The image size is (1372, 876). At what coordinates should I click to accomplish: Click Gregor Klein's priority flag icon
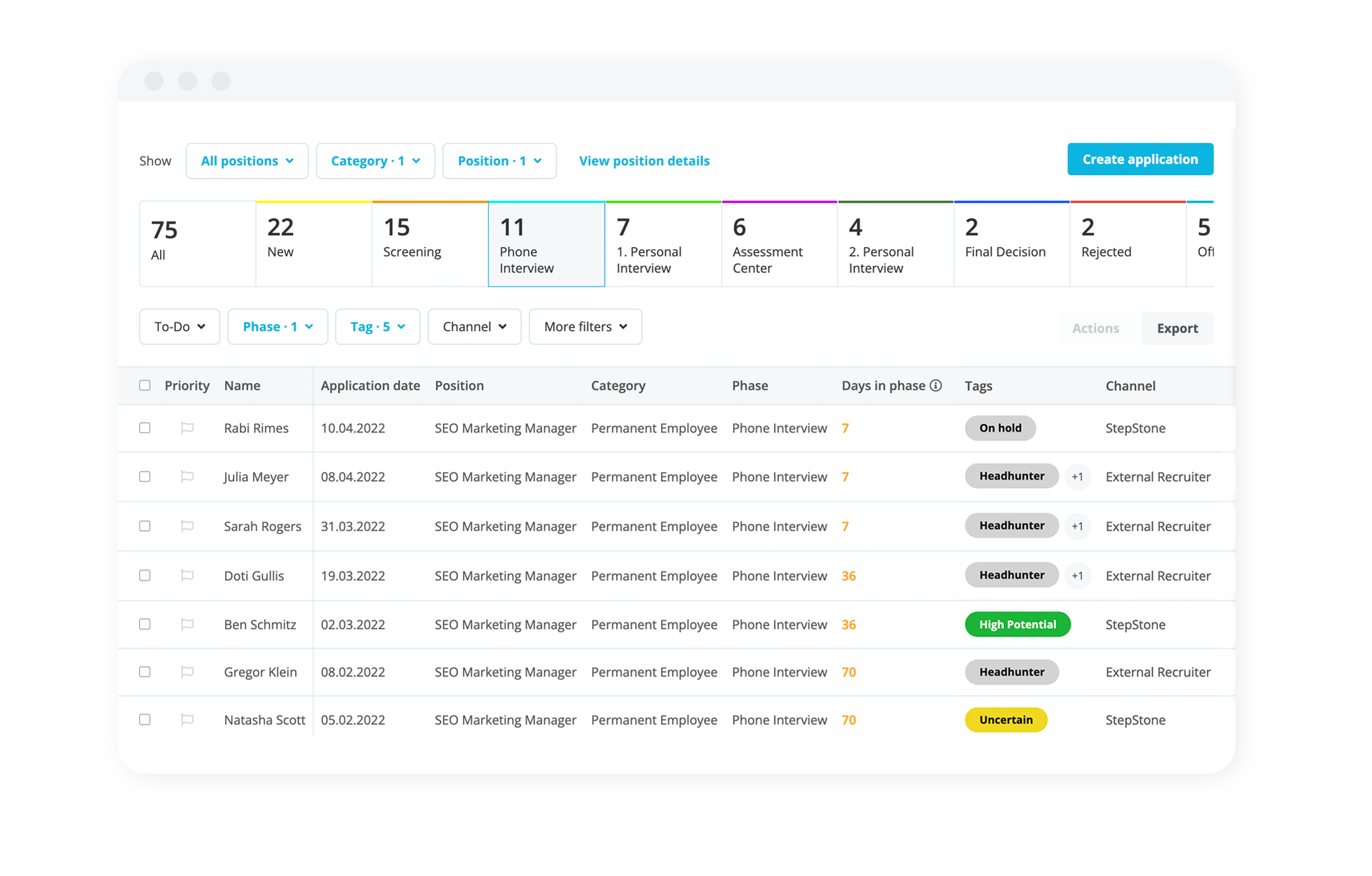point(187,672)
